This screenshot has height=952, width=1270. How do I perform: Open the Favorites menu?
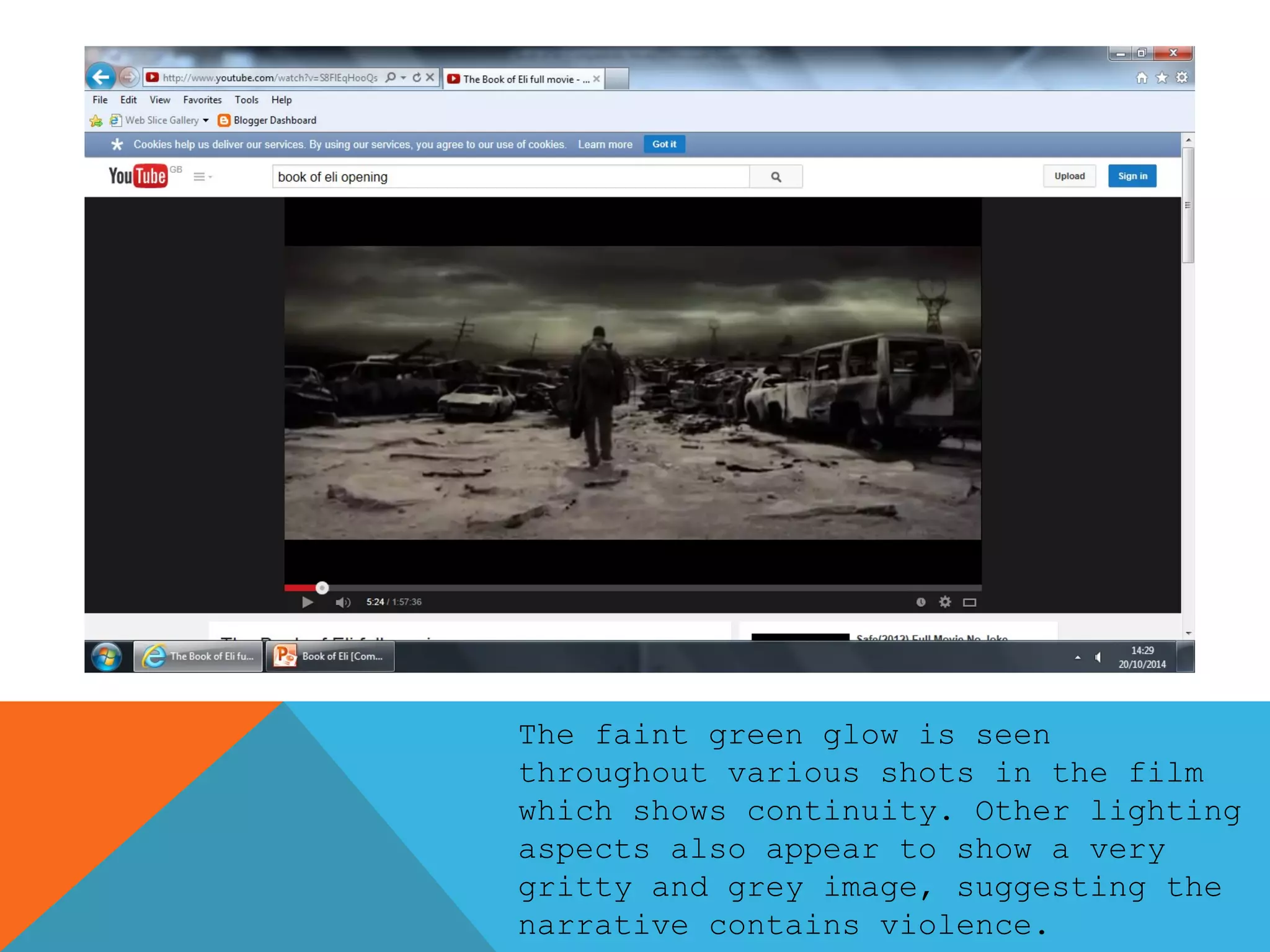coord(202,100)
